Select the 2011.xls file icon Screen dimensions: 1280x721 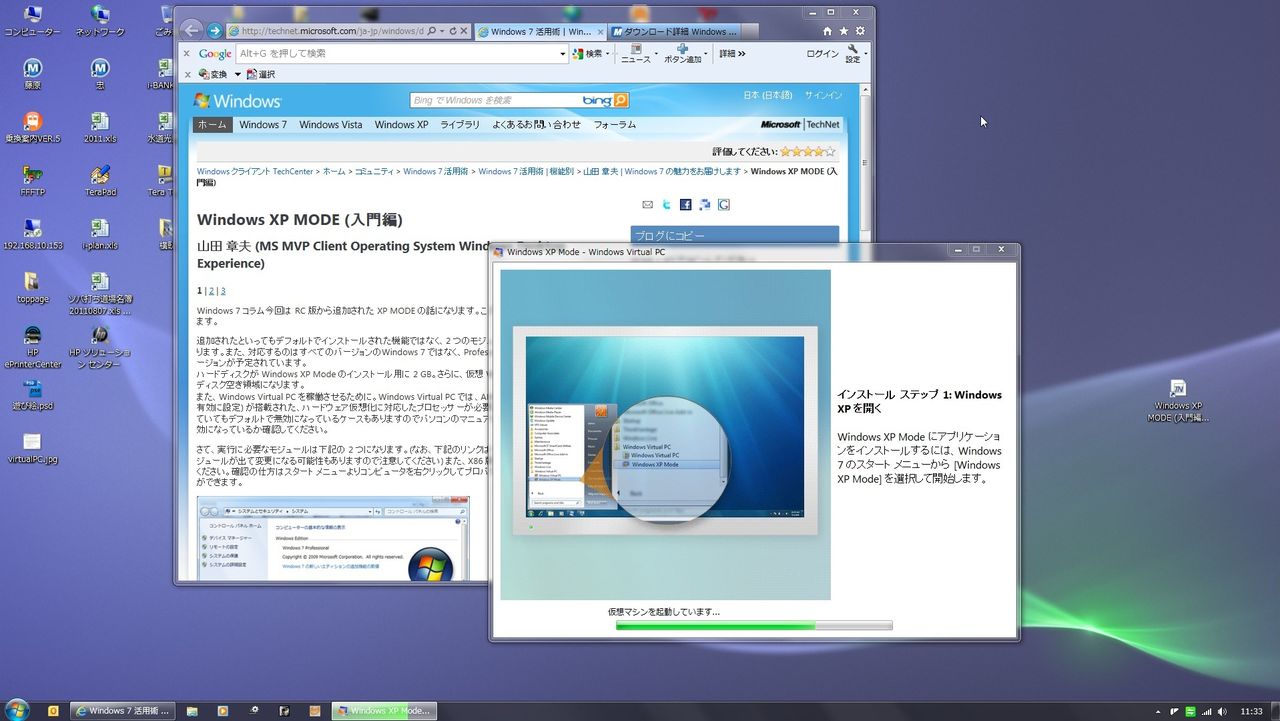click(x=100, y=127)
